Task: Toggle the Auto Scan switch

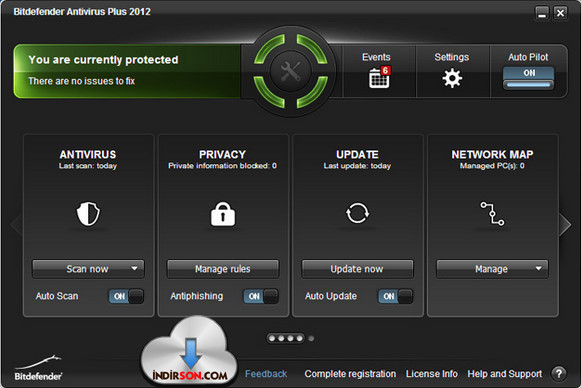Action: tap(126, 296)
